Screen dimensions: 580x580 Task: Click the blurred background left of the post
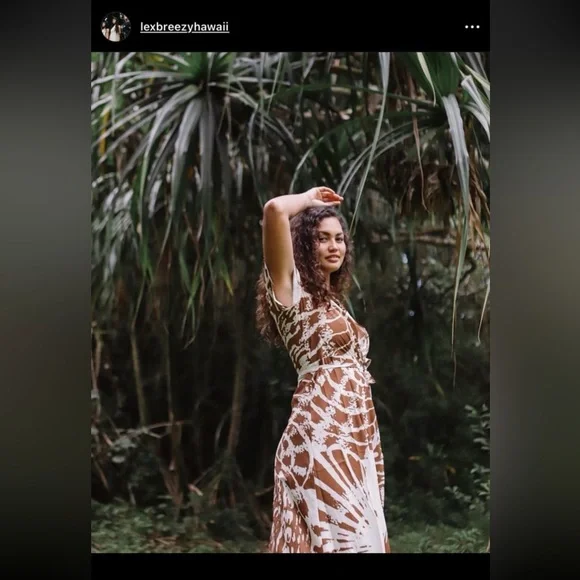pos(45,290)
